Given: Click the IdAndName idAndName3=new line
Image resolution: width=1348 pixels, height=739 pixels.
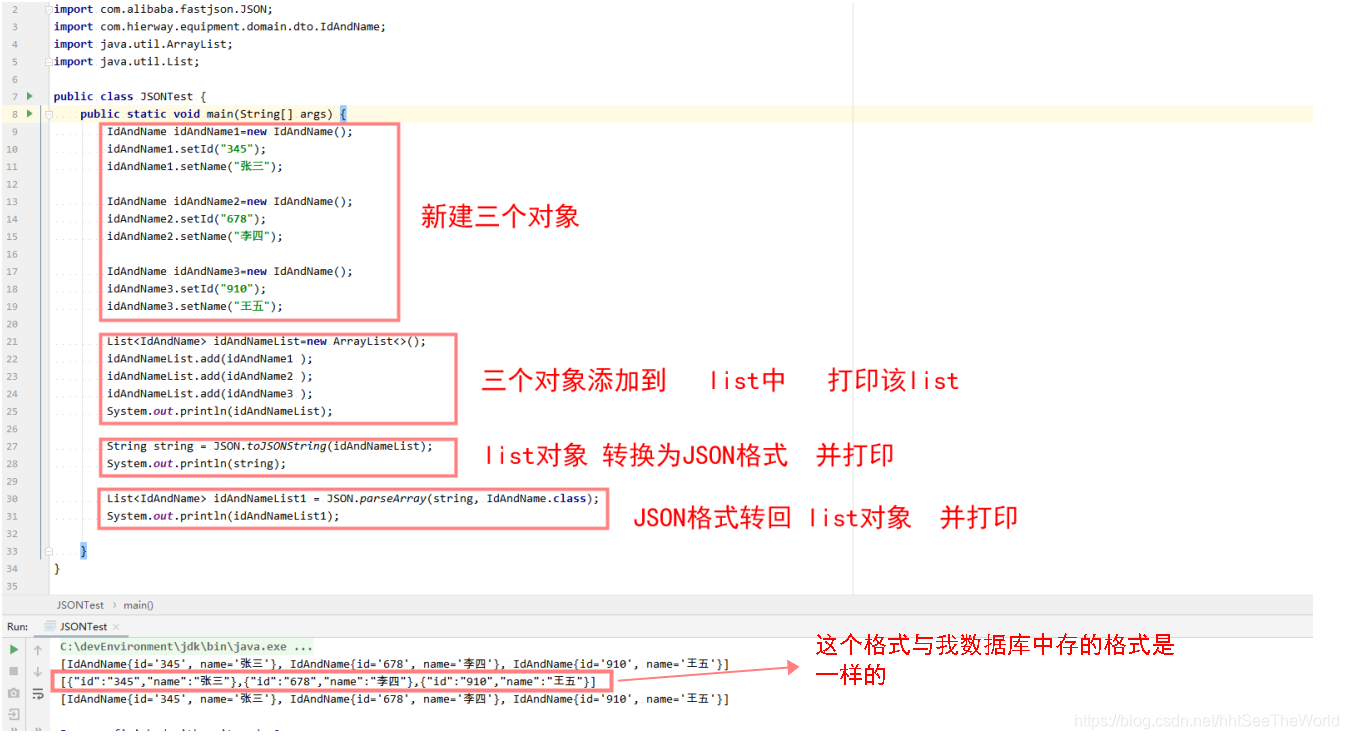Looking at the screenshot, I should click(x=230, y=271).
